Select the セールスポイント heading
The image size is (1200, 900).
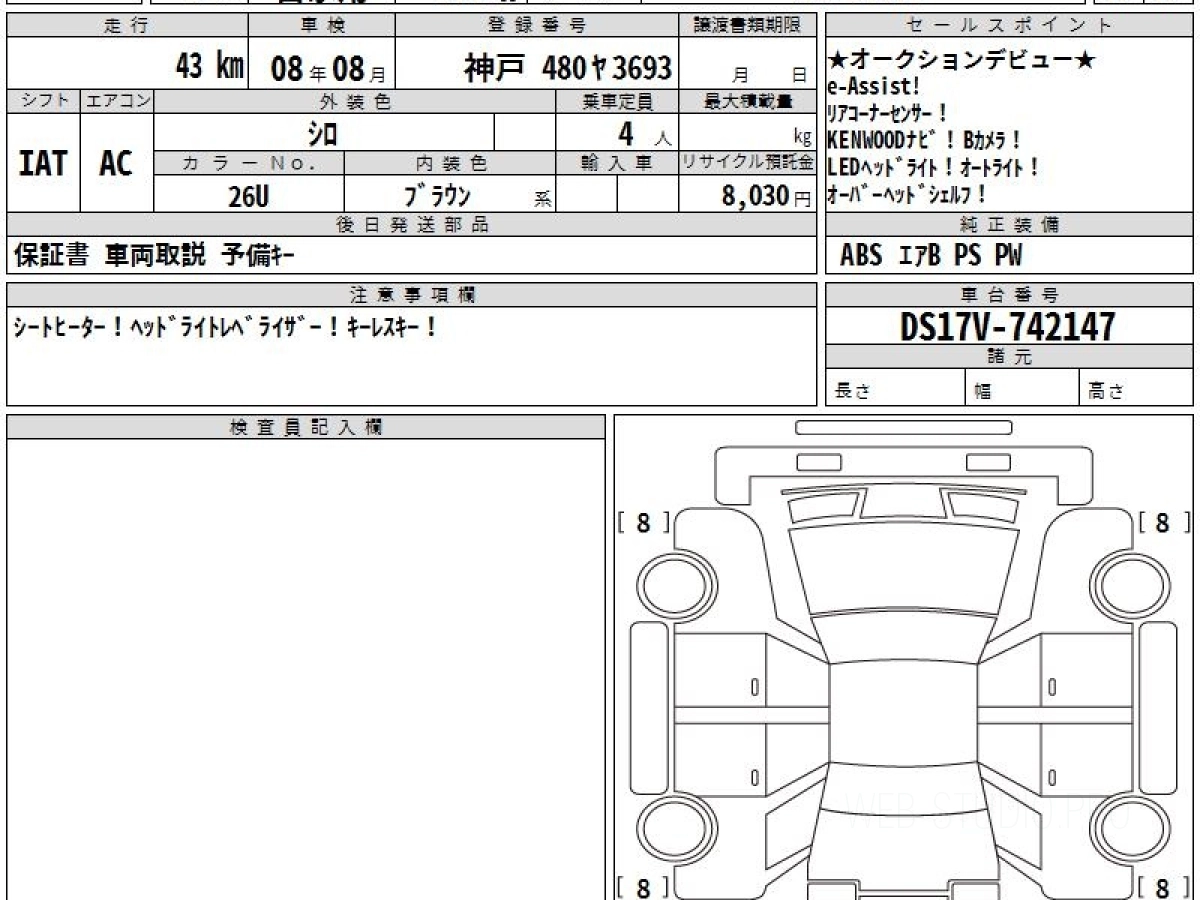(x=1009, y=26)
